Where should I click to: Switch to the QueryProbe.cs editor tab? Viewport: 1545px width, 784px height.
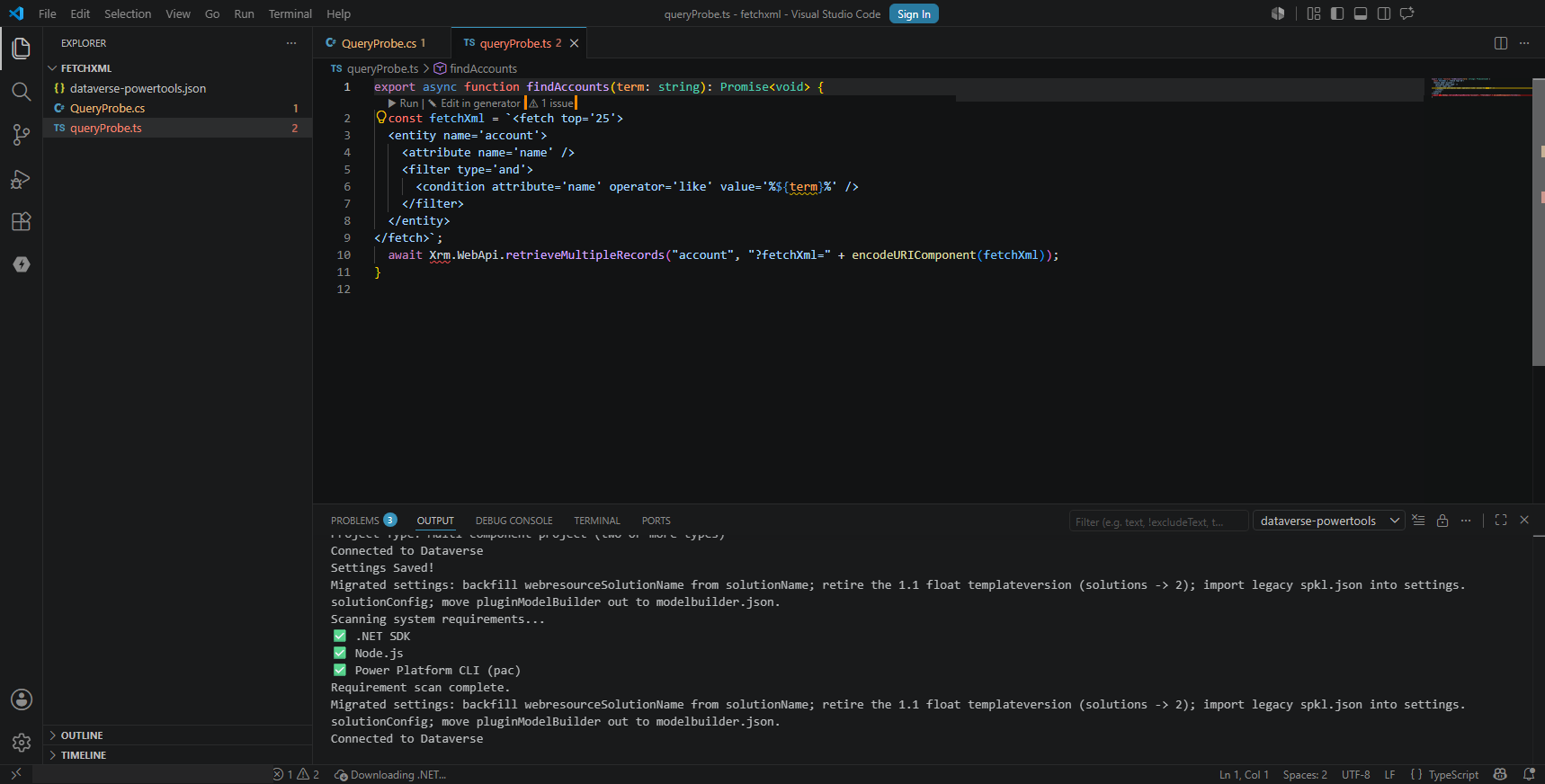pyautogui.click(x=383, y=43)
